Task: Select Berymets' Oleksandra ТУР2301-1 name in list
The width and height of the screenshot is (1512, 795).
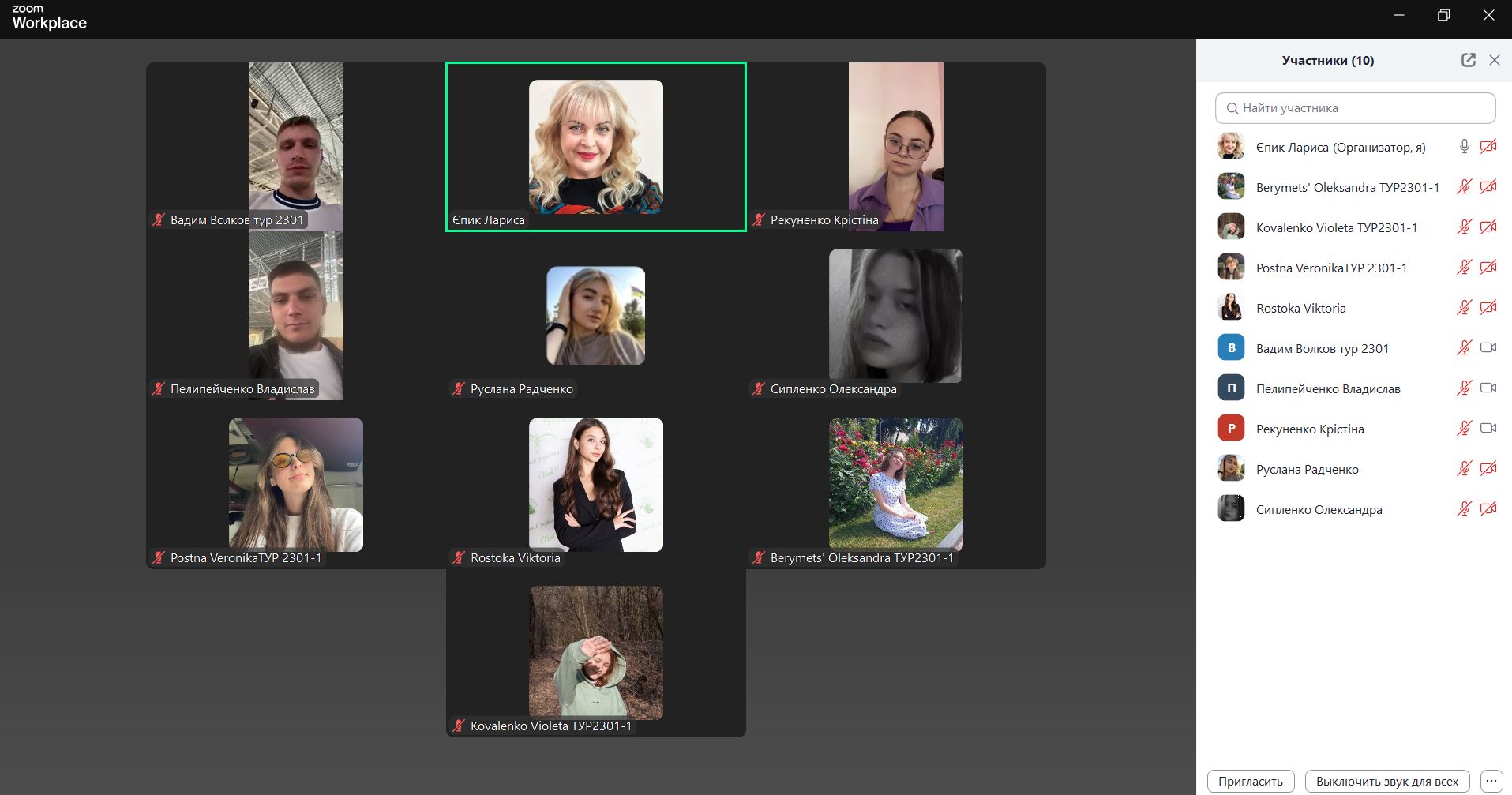Action: pos(1348,188)
